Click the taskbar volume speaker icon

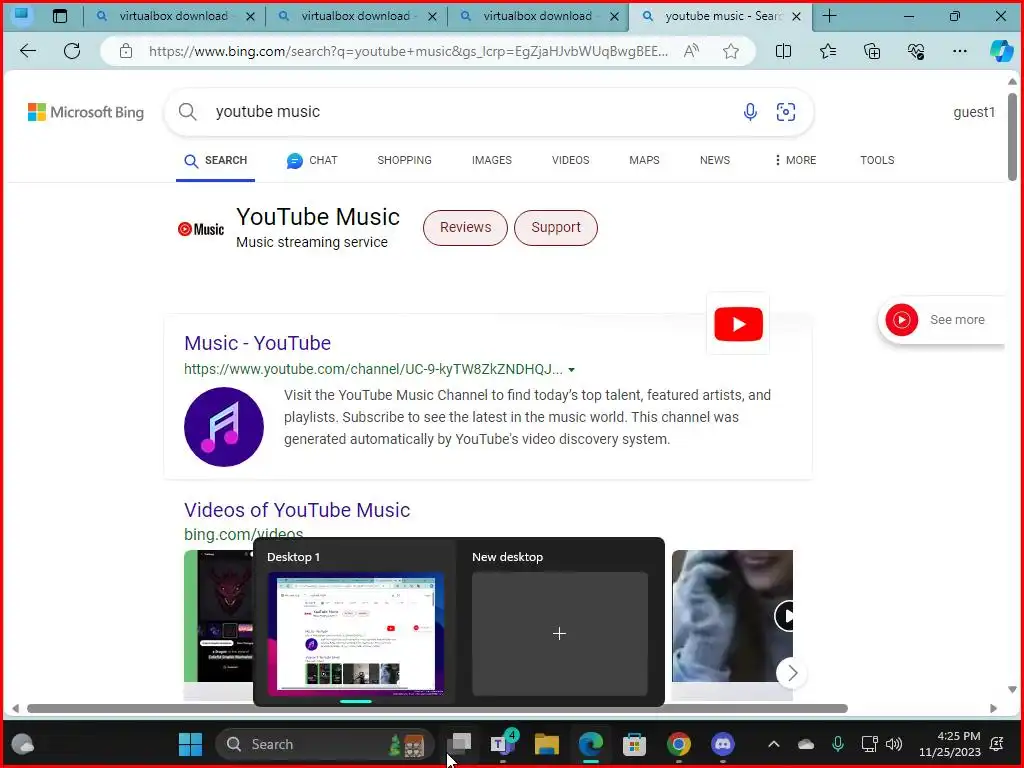click(x=894, y=744)
